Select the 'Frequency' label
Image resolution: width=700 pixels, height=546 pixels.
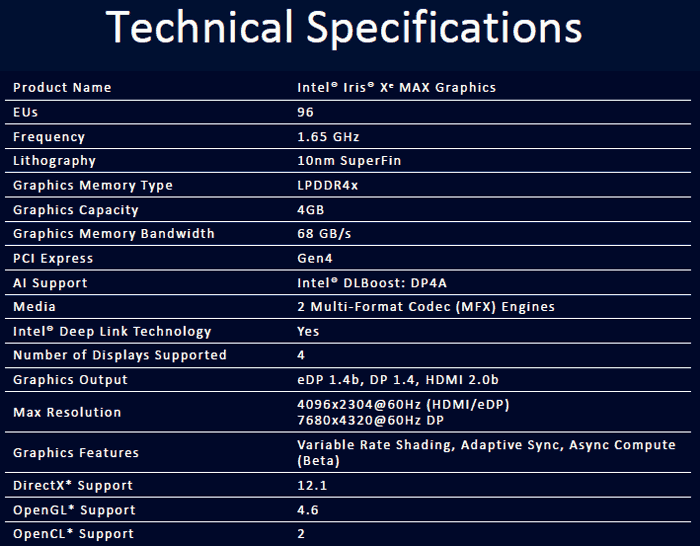pyautogui.click(x=49, y=137)
